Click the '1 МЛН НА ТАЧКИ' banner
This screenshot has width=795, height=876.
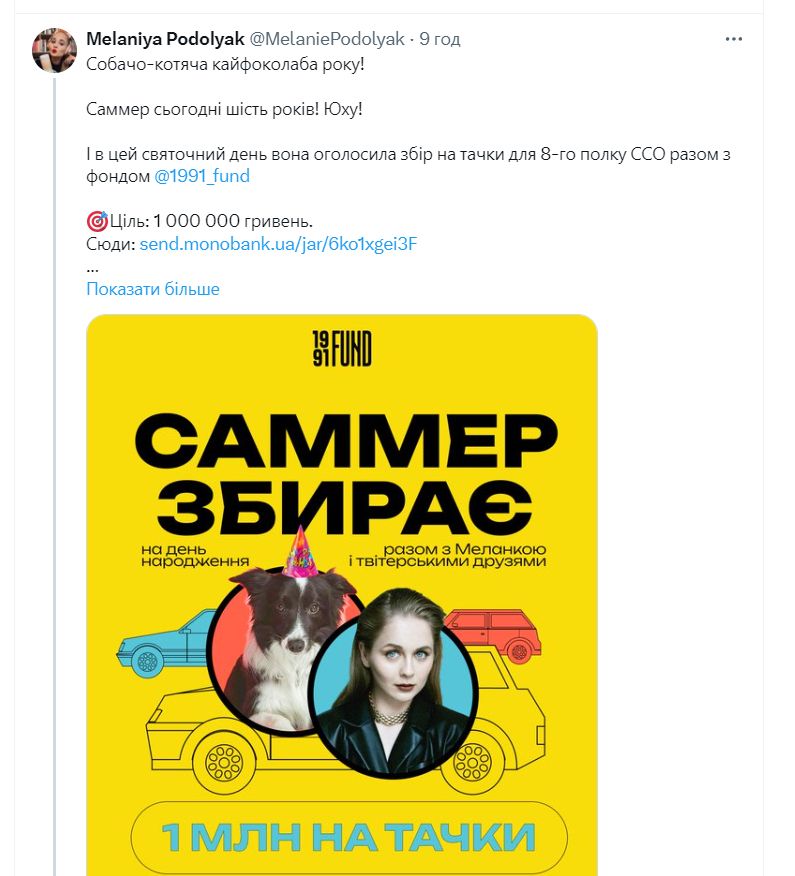point(349,836)
